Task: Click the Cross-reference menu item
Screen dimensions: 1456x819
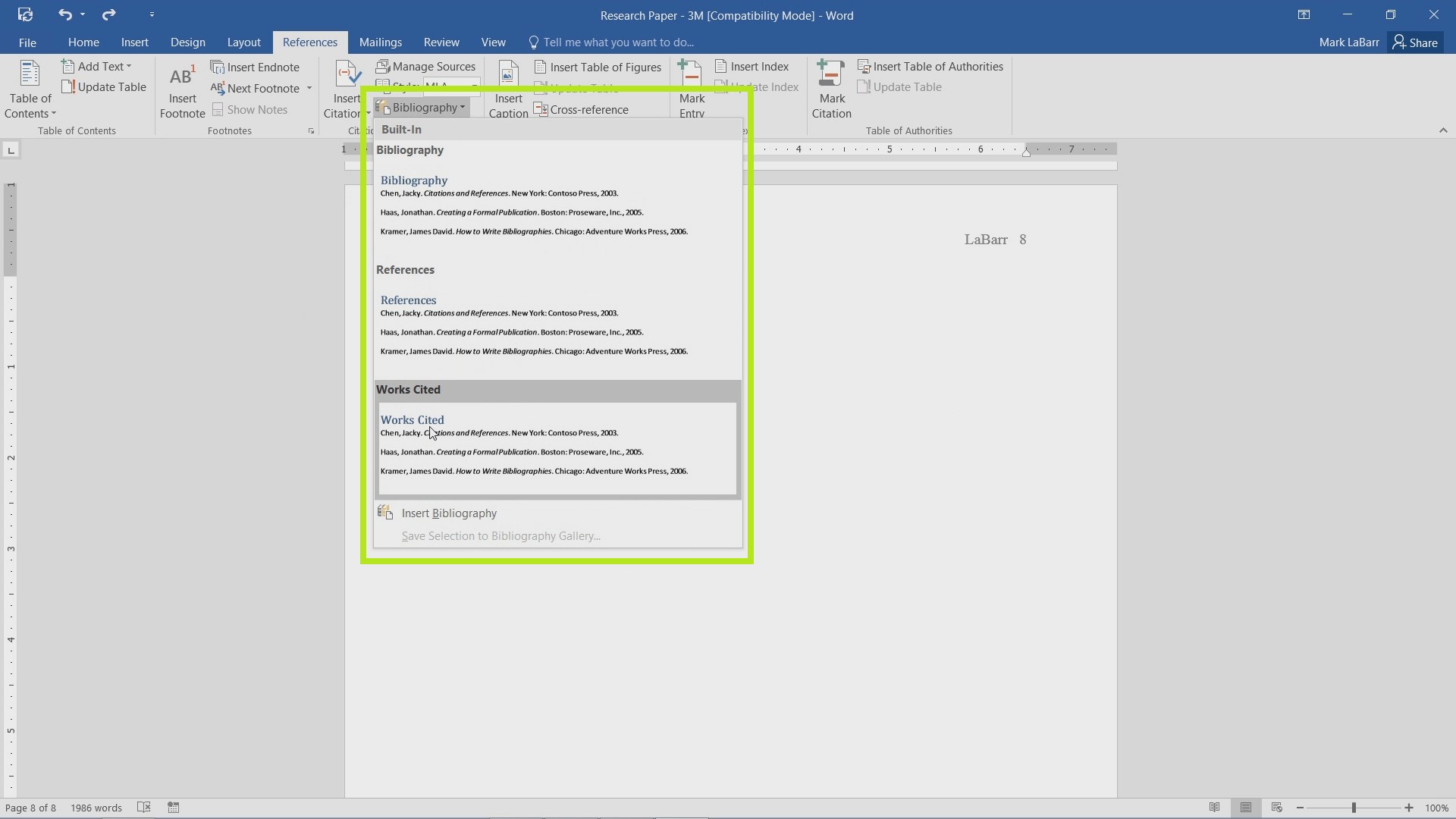Action: click(589, 109)
